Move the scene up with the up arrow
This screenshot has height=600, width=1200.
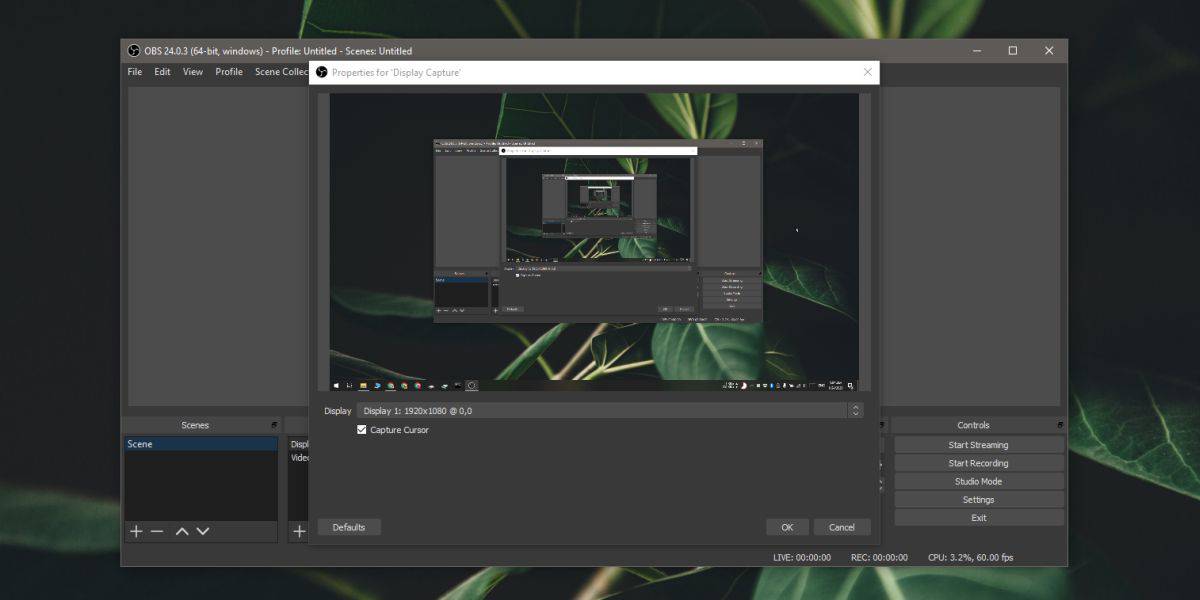(x=182, y=531)
